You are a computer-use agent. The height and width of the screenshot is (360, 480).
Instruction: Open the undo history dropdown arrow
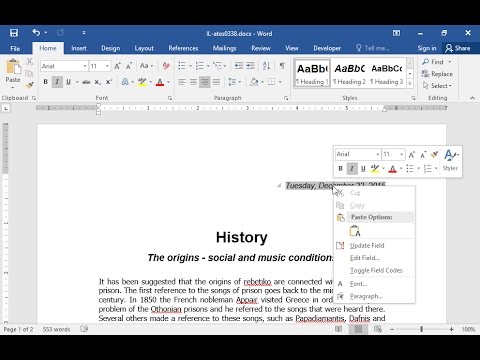pos(46,33)
